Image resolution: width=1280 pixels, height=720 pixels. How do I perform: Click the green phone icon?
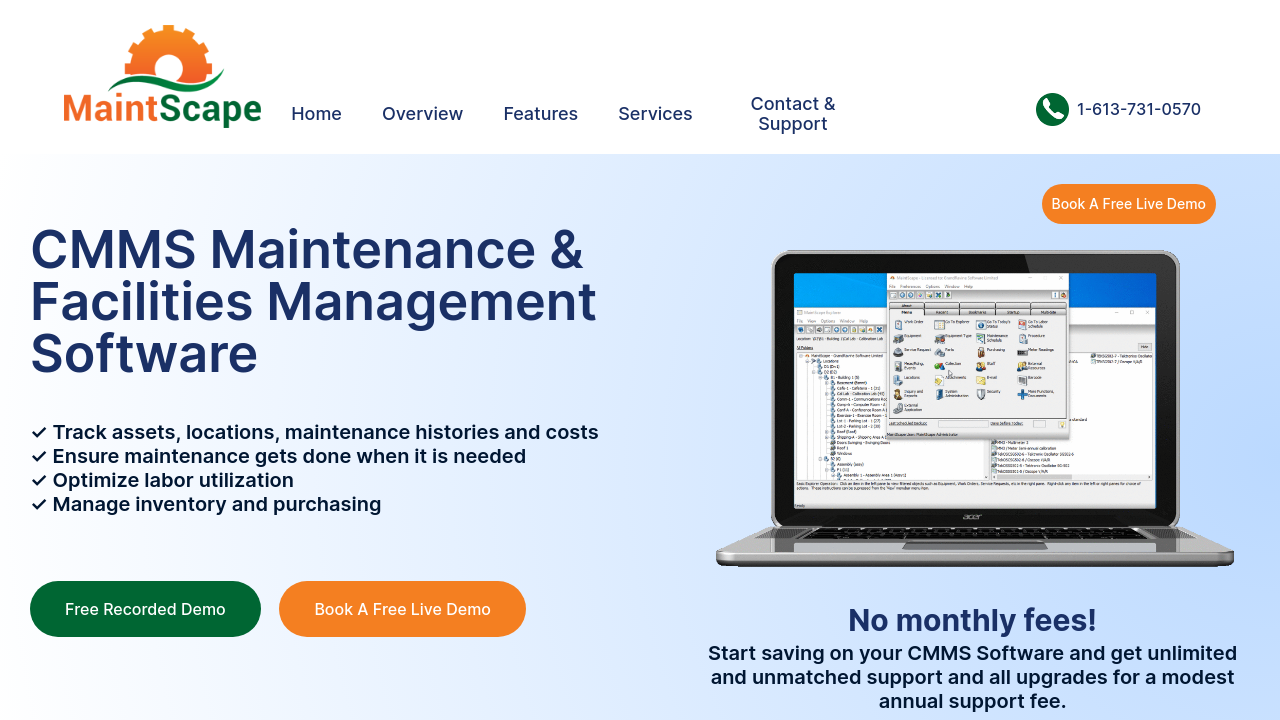coord(1052,109)
